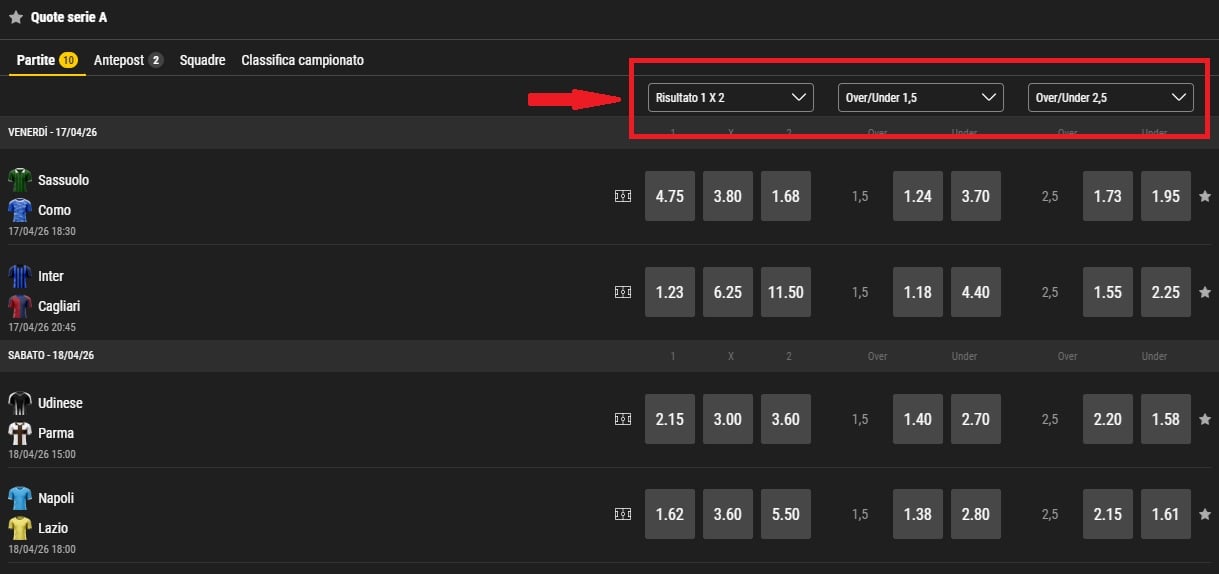Pick Over 2,5 at 1.73 for Sassuolo-Como

pyautogui.click(x=1108, y=196)
